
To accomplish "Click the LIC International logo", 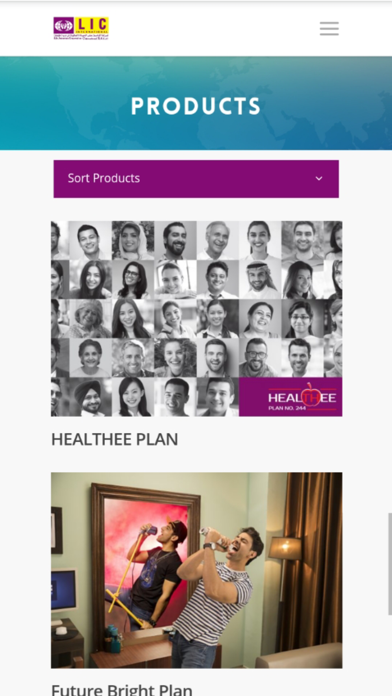I will coord(81,28).
